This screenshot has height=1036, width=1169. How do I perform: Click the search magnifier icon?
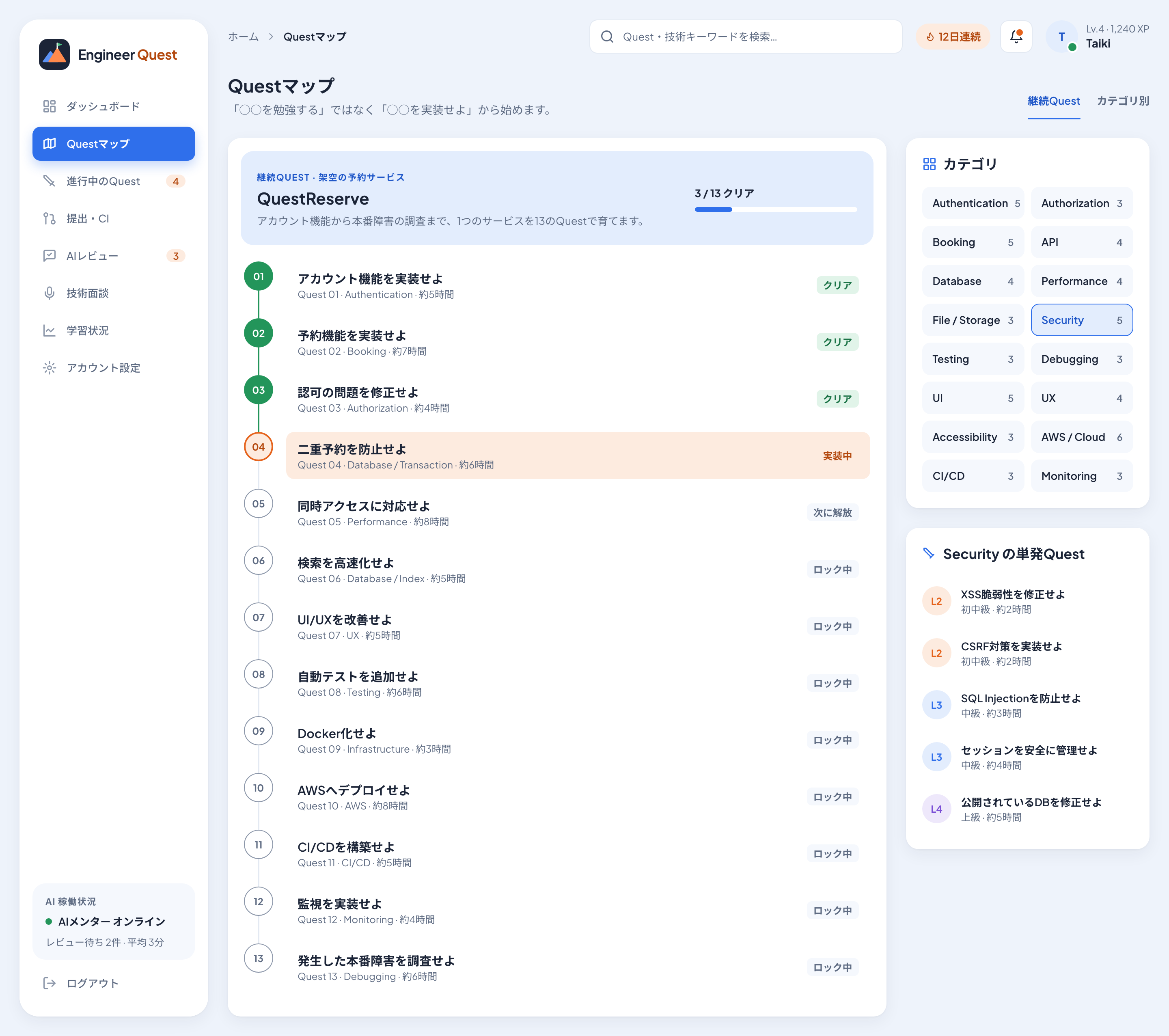point(607,37)
